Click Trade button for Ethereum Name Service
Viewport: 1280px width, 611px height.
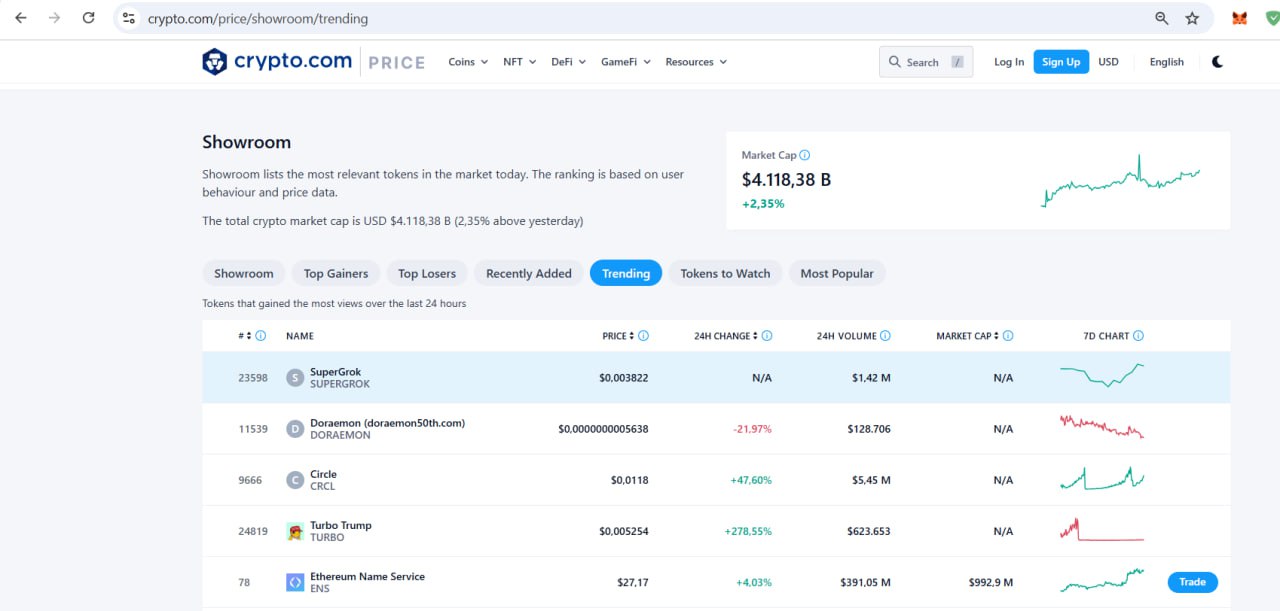coord(1192,582)
